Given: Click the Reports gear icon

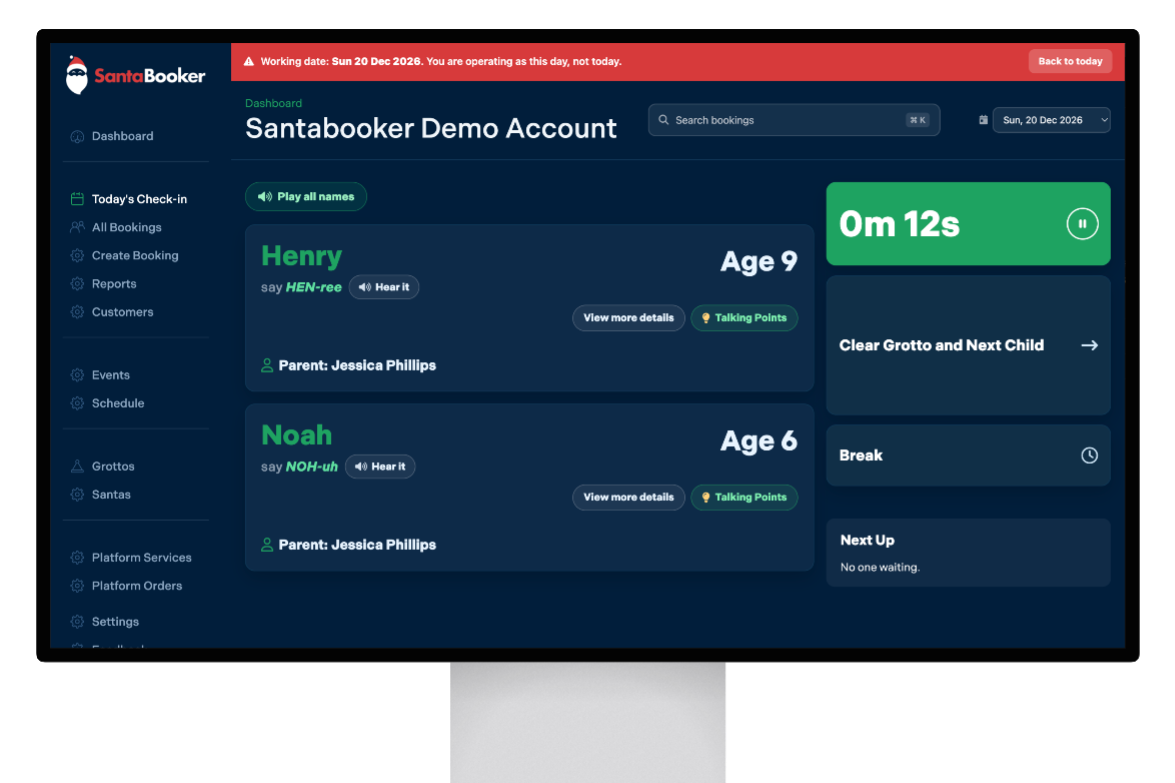Looking at the screenshot, I should click(x=77, y=284).
